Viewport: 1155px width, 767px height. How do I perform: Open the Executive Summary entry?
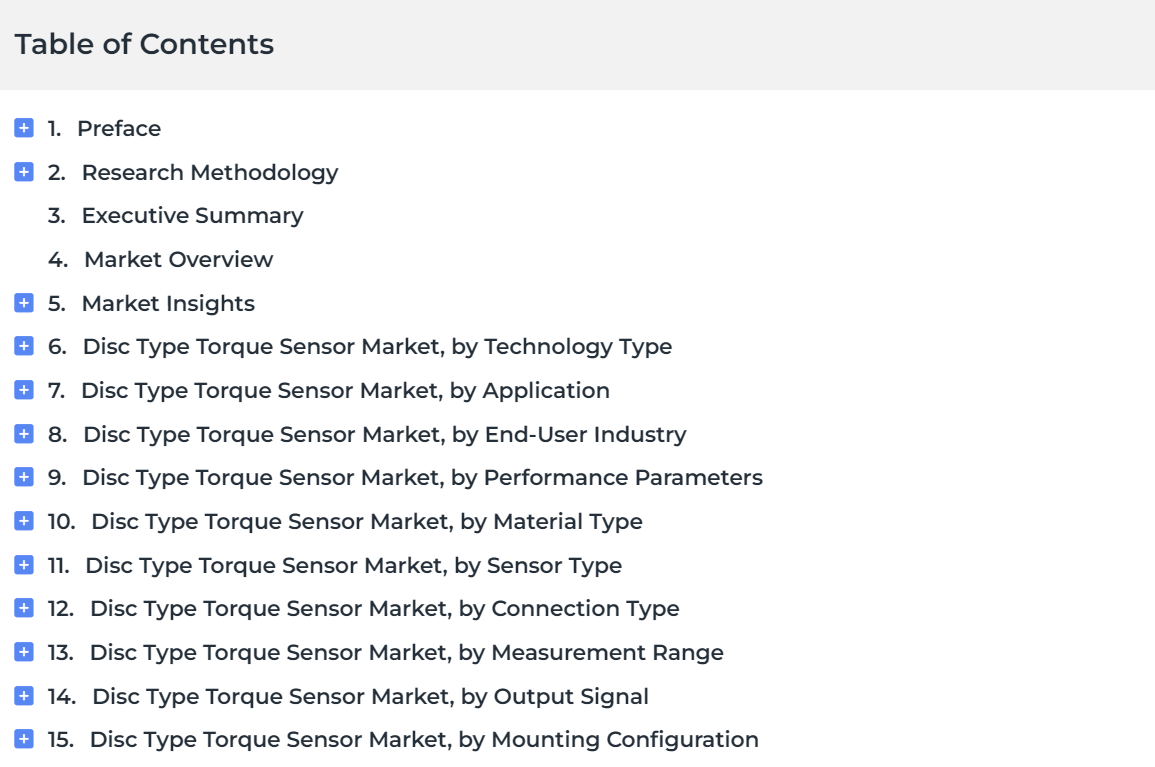click(x=192, y=216)
